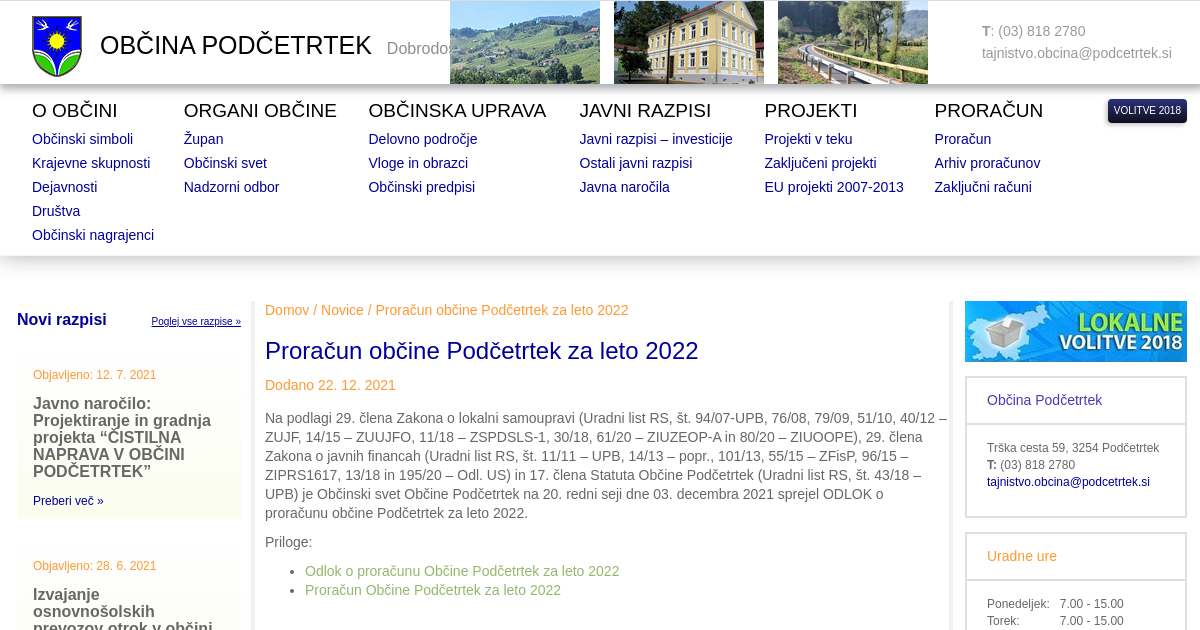Open the green hillside header photo

coord(524,43)
